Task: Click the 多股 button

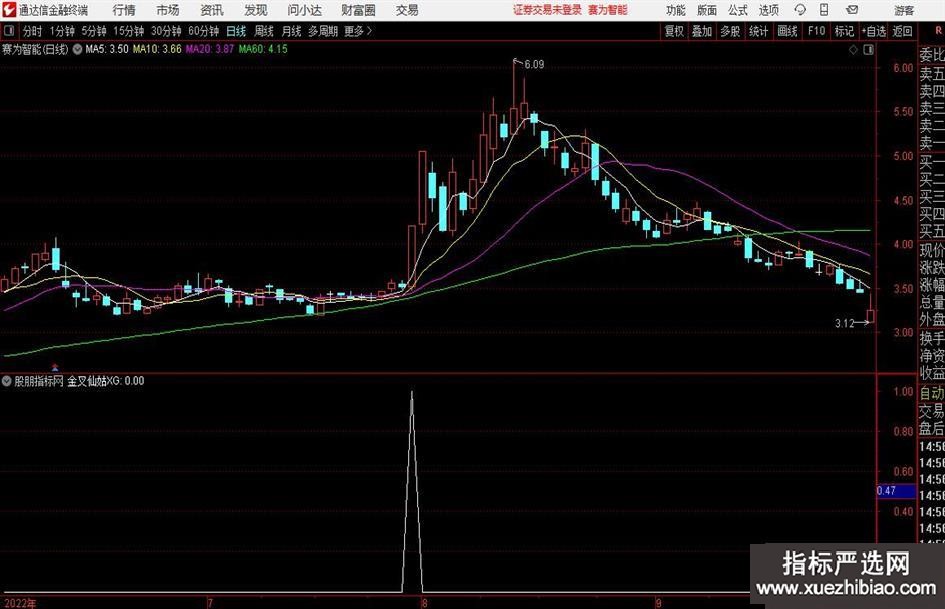Action: point(730,31)
